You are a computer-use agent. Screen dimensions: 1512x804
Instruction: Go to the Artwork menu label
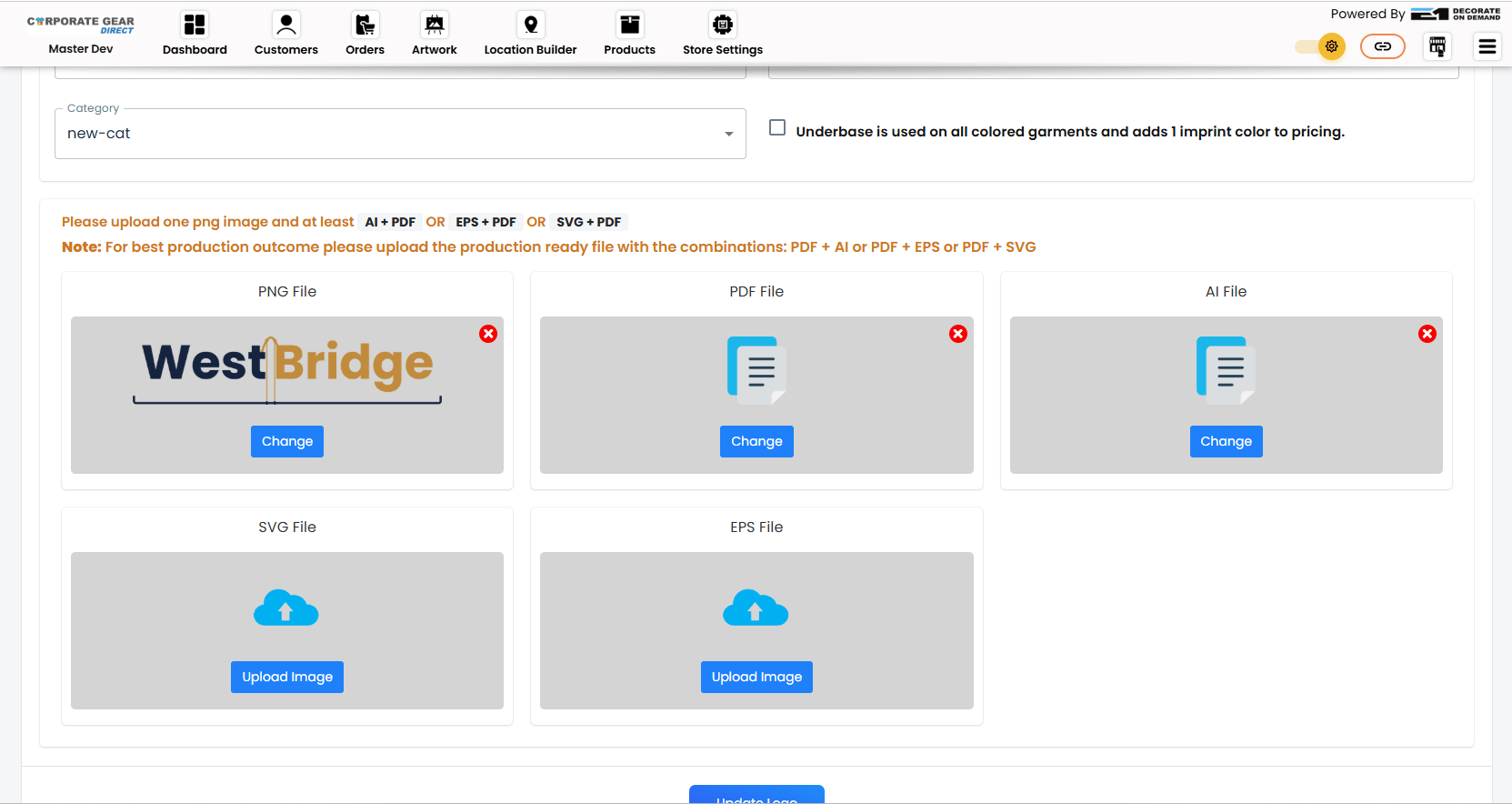click(x=435, y=50)
